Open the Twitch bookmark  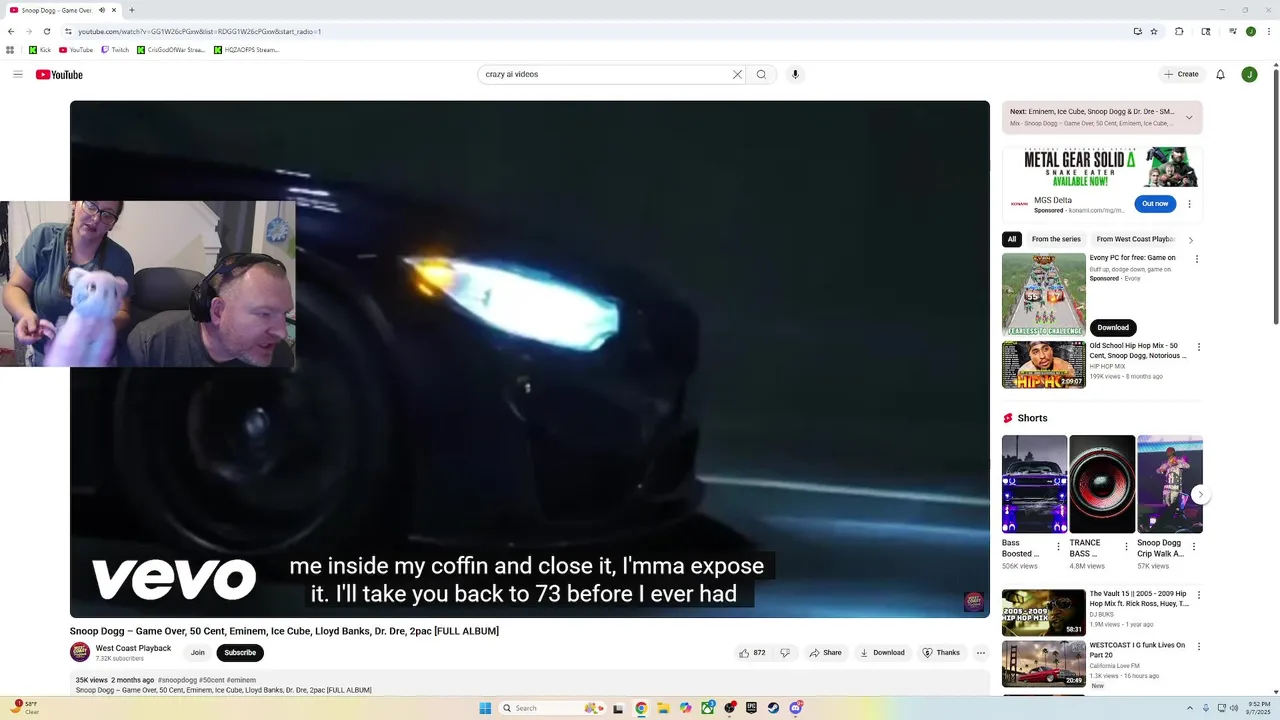(x=115, y=50)
